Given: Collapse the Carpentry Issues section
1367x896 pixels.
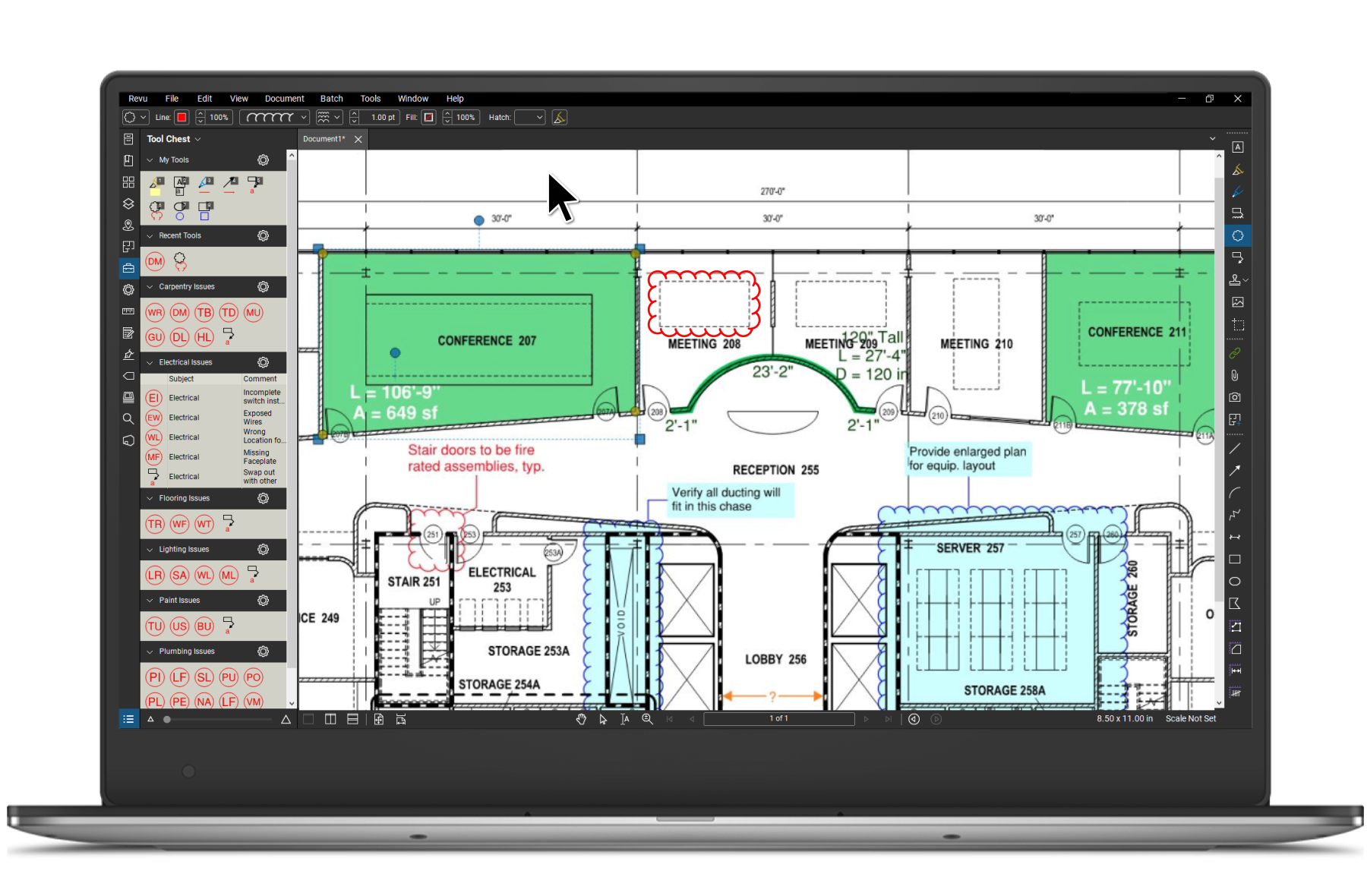Looking at the screenshot, I should pos(149,287).
